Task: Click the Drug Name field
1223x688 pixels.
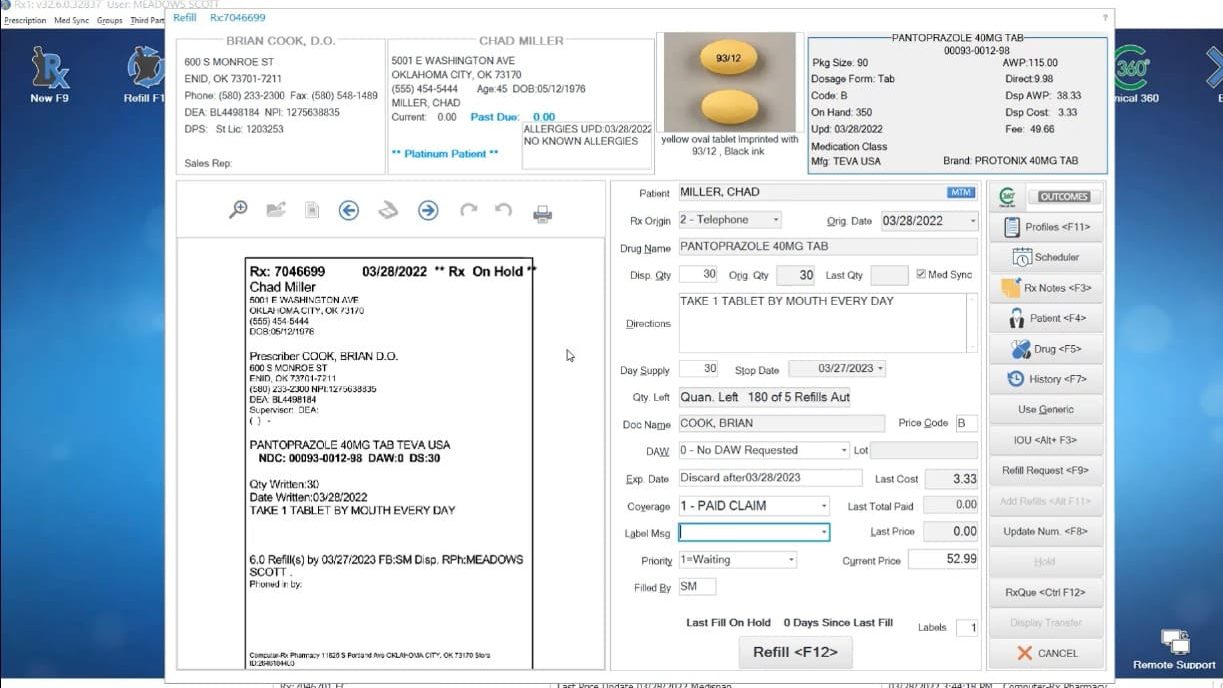Action: tap(828, 247)
